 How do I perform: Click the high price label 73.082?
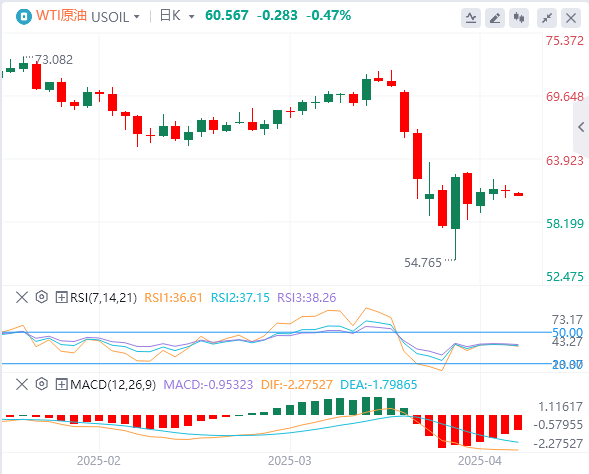point(54,60)
